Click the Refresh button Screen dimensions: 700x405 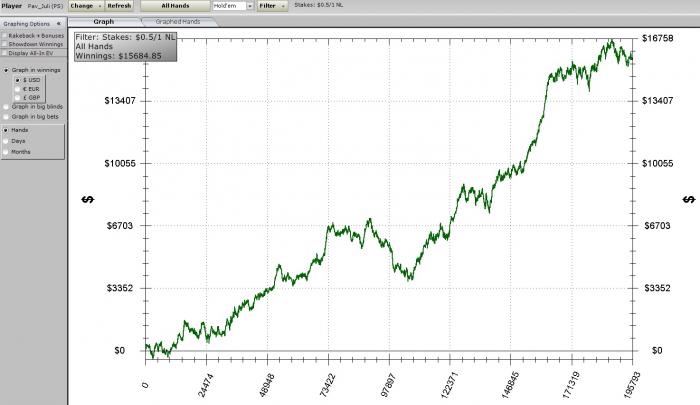(119, 6)
